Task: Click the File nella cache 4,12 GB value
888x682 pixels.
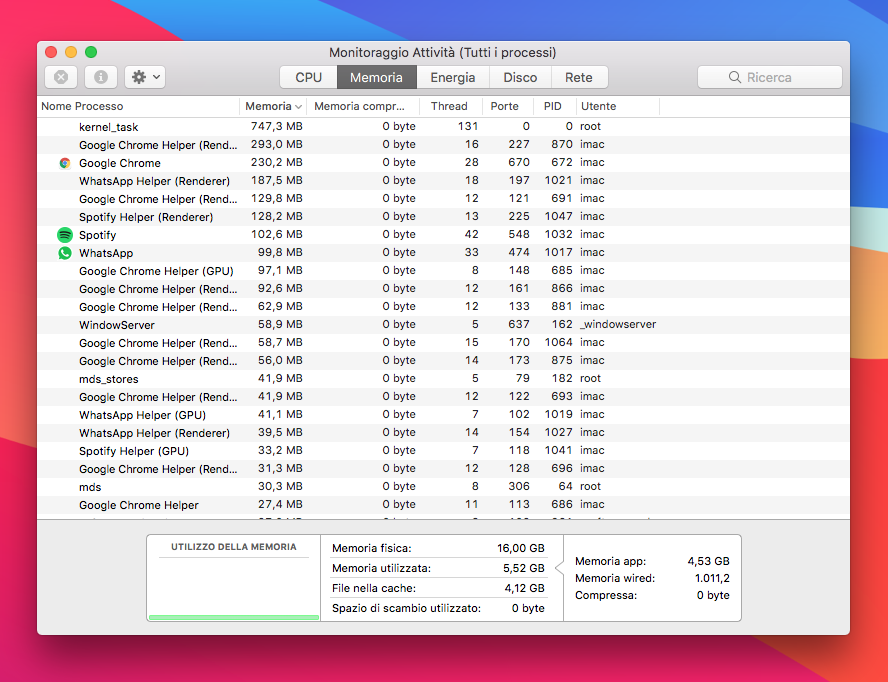Action: tap(524, 589)
